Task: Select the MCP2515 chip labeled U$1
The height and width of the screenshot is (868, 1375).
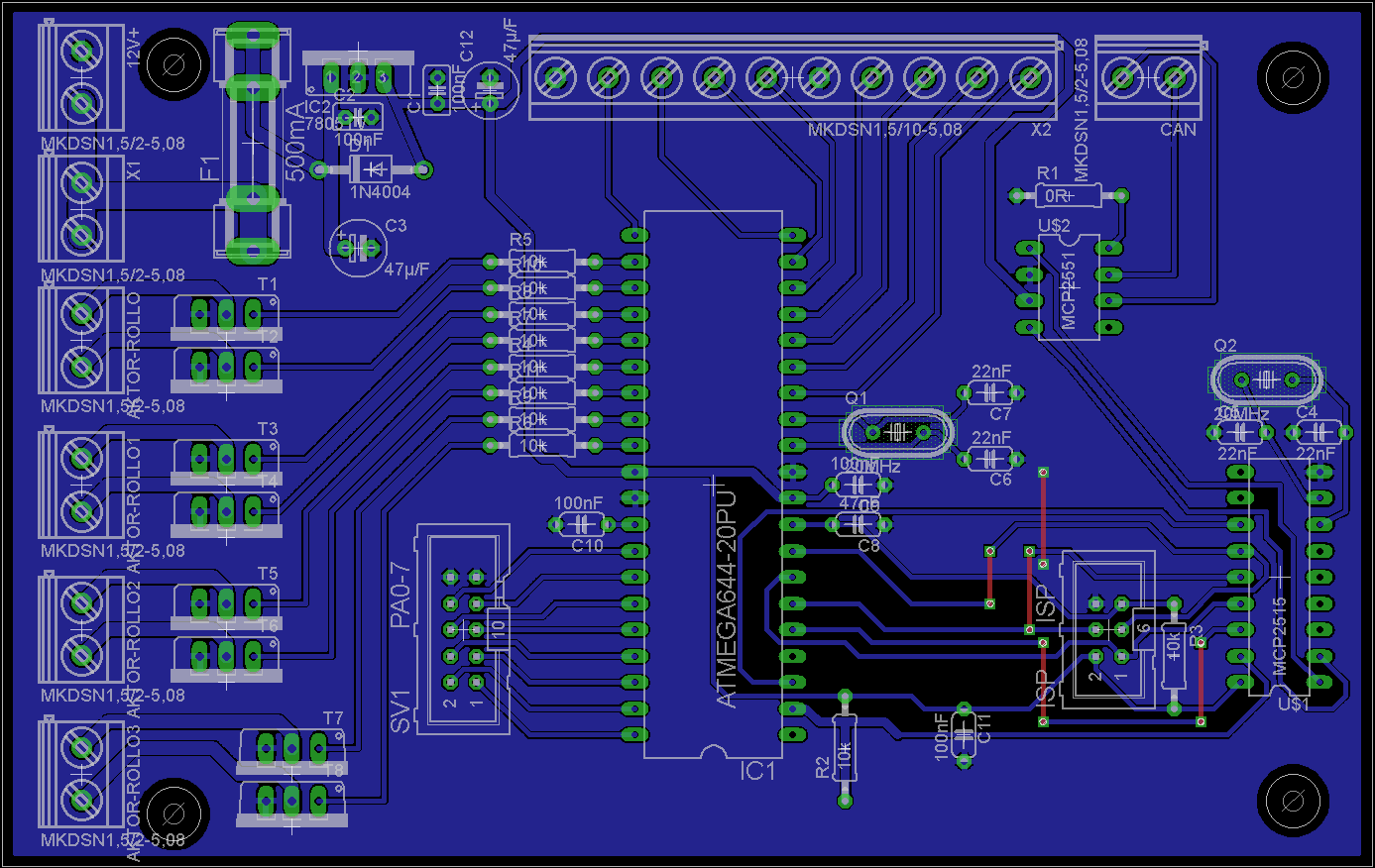Action: tap(1279, 577)
